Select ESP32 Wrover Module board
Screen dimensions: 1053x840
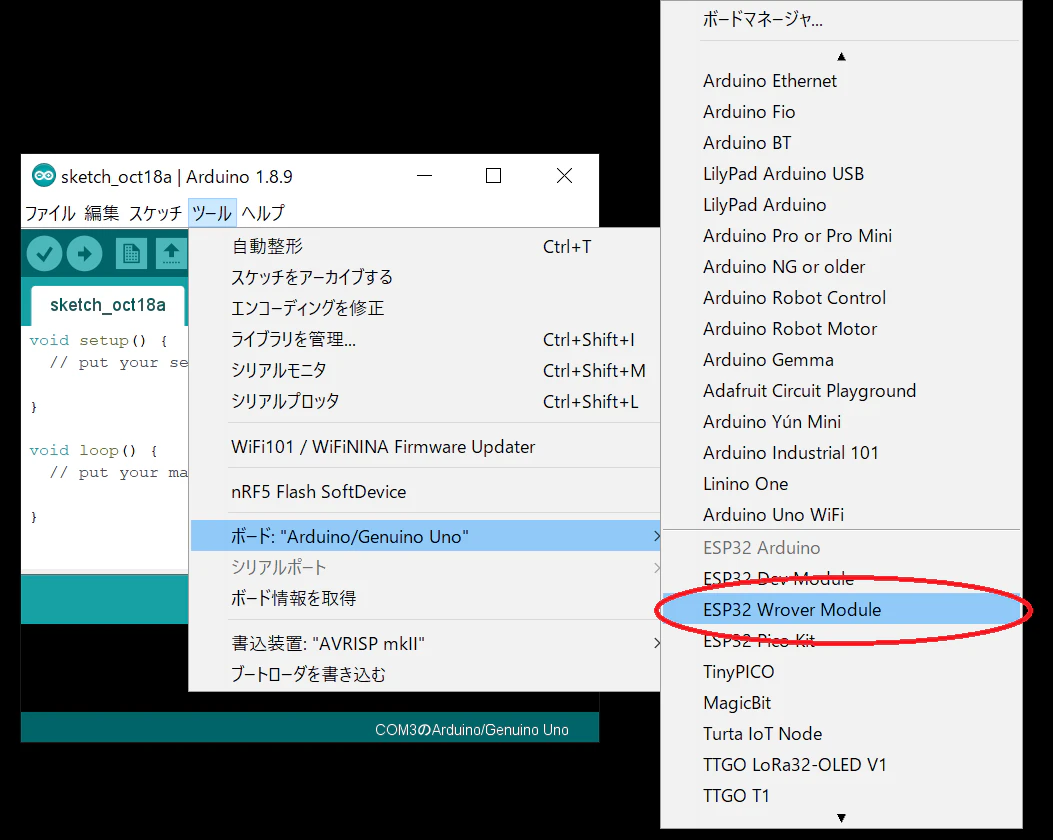(x=841, y=609)
